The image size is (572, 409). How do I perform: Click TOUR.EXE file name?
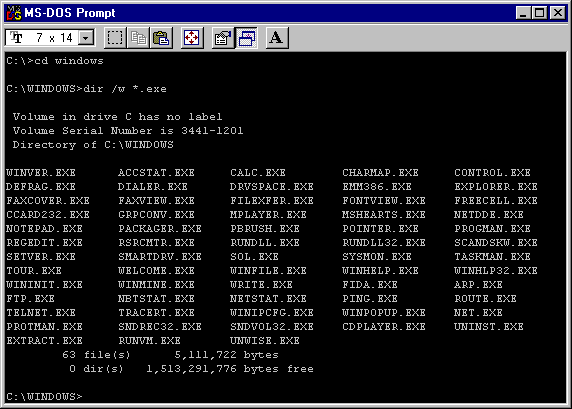click(x=34, y=271)
